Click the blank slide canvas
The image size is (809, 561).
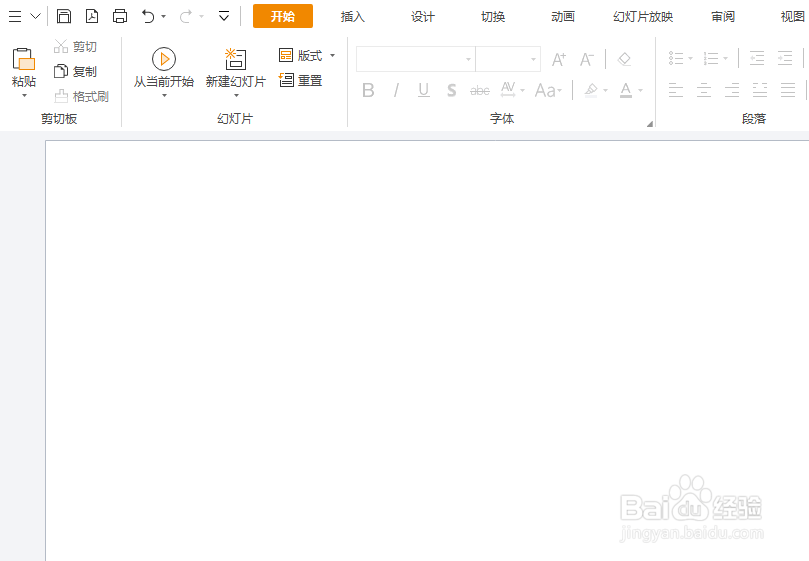coord(427,350)
